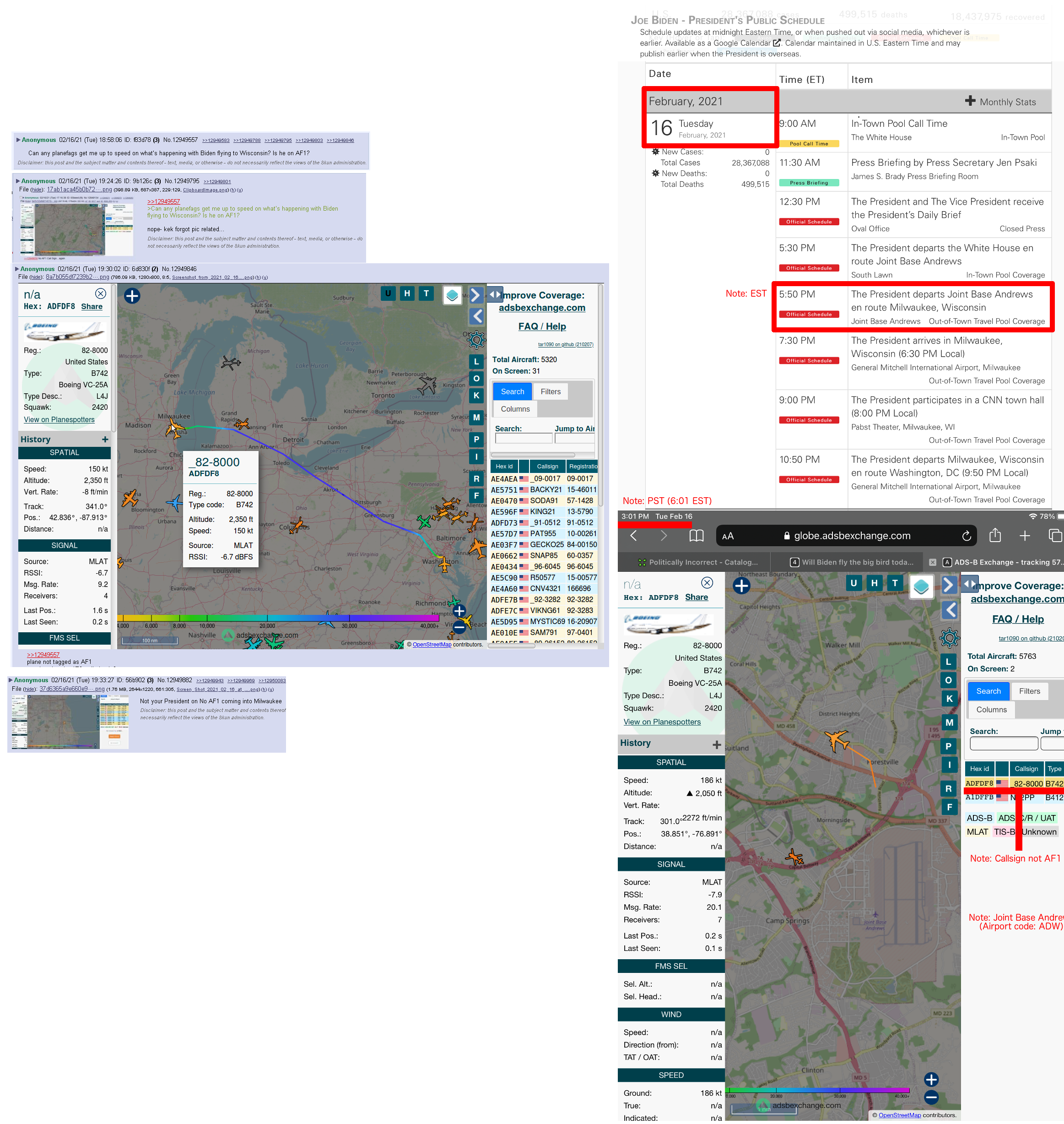Image resolution: width=1064 pixels, height=1124 pixels.
Task: Click the vertical scrollbar of the desktop info panel
Action: (x=113, y=358)
